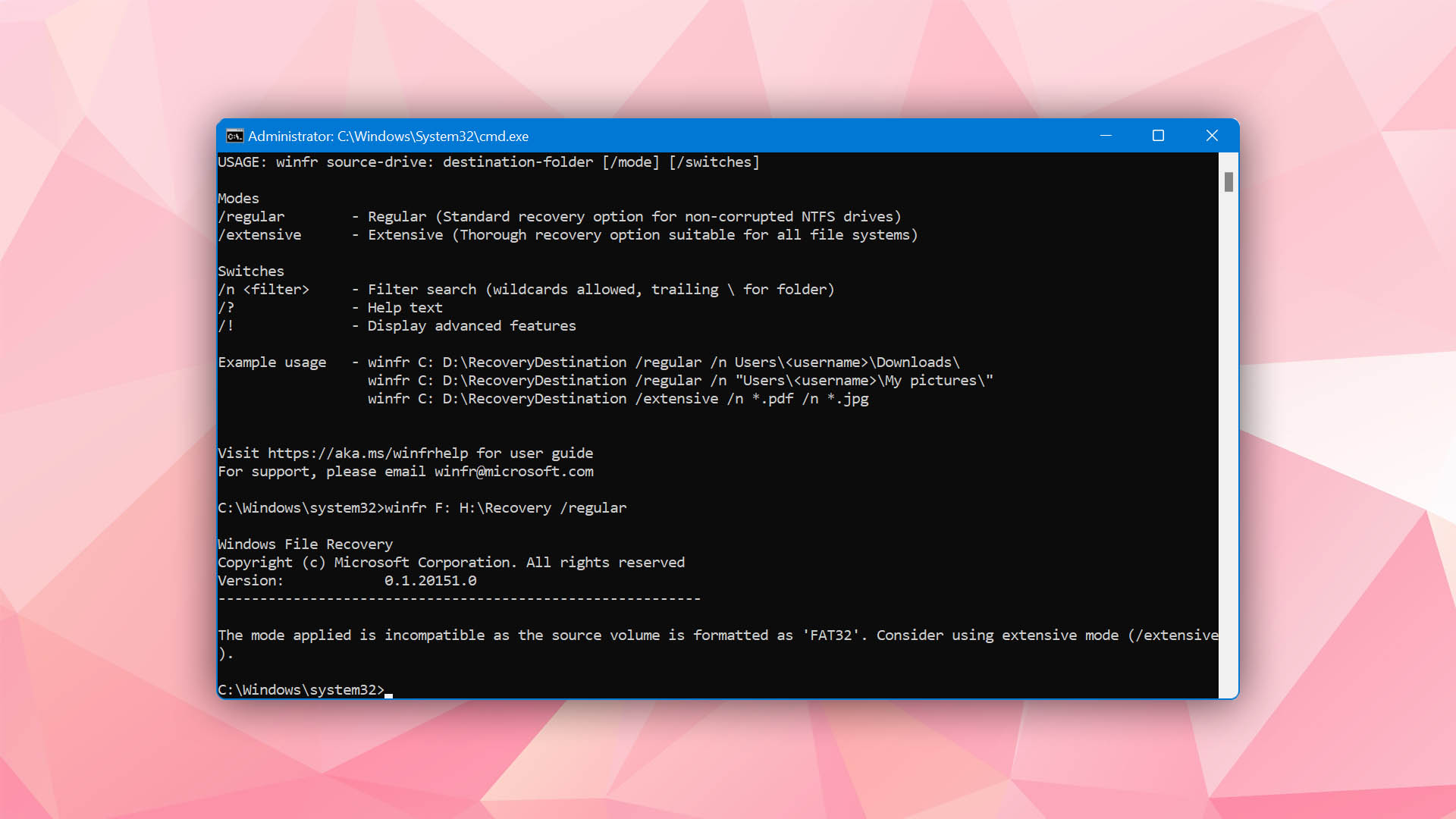Image resolution: width=1456 pixels, height=819 pixels.
Task: Click the cmd.exe icon in title bar
Action: click(x=234, y=136)
